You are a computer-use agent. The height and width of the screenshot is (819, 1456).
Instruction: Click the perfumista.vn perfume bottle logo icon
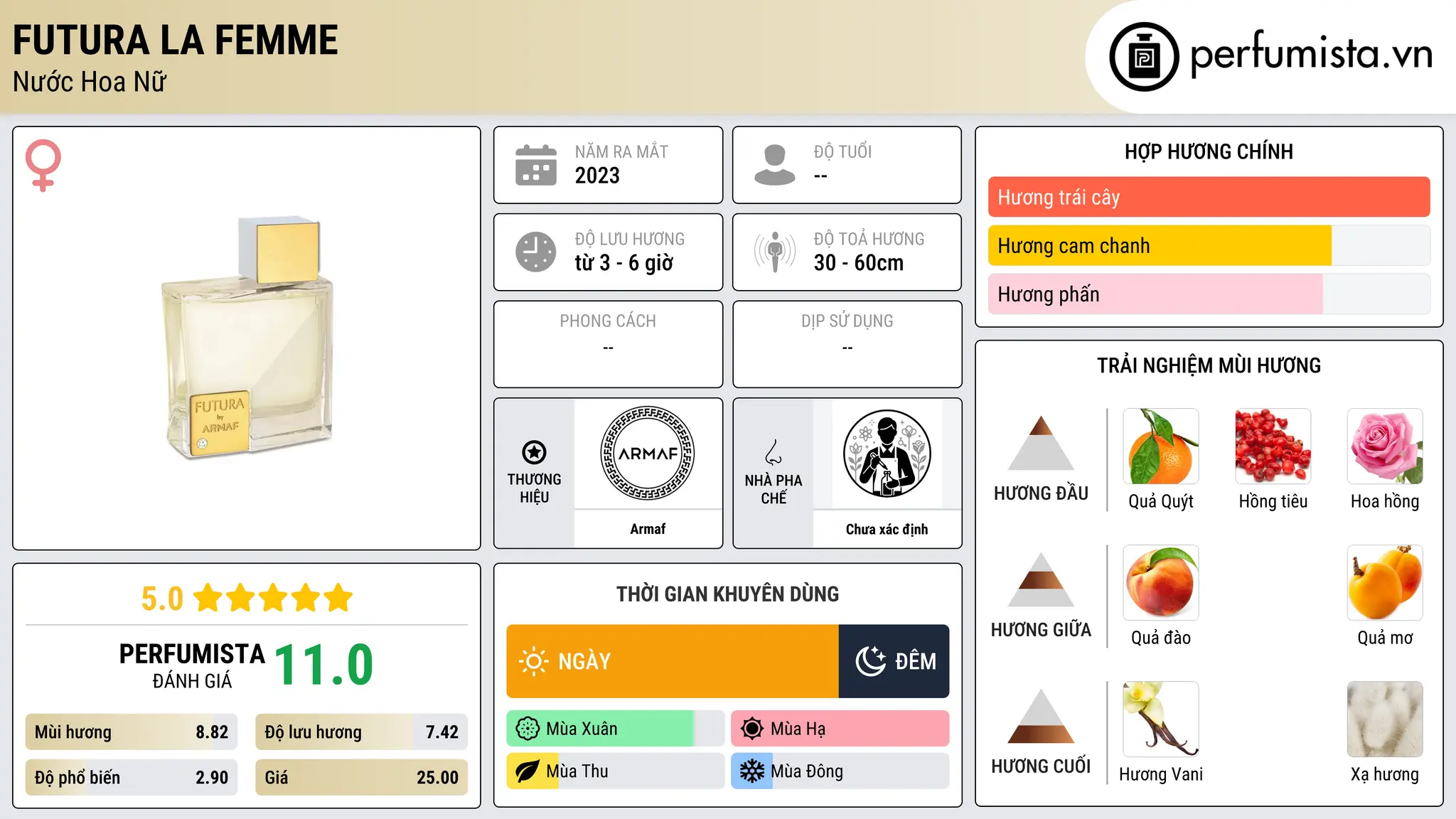(1144, 57)
